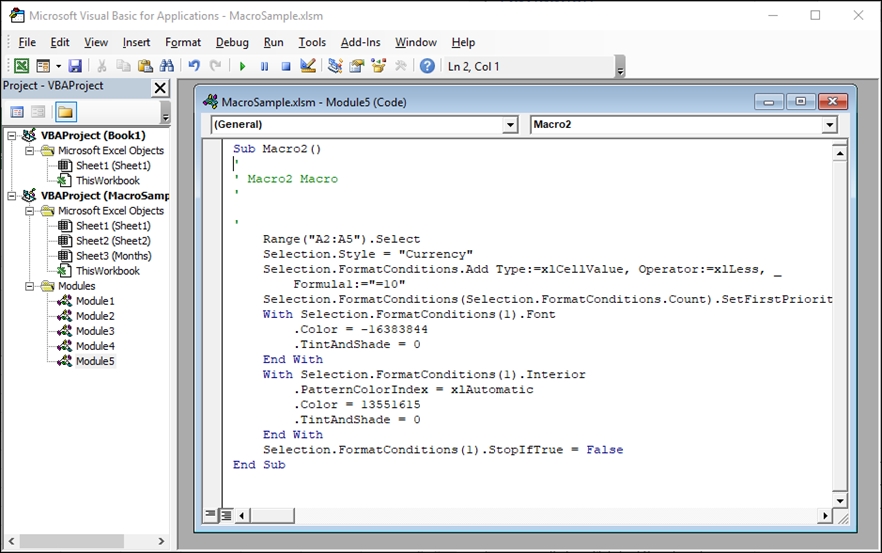Click the Copy toolbar icon
Screen dimensions: 882x553
123,66
